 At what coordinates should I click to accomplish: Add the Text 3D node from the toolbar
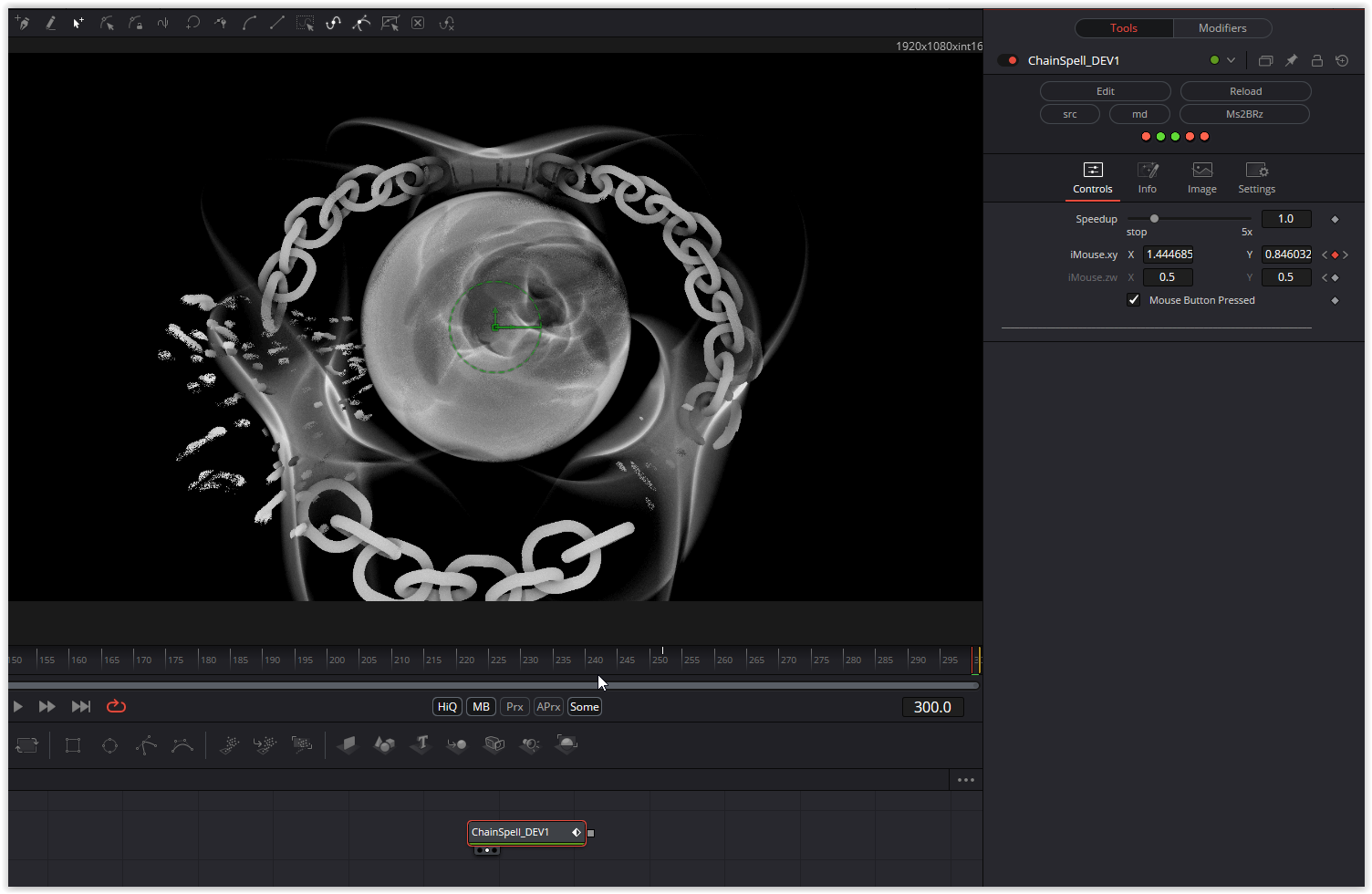(x=421, y=744)
